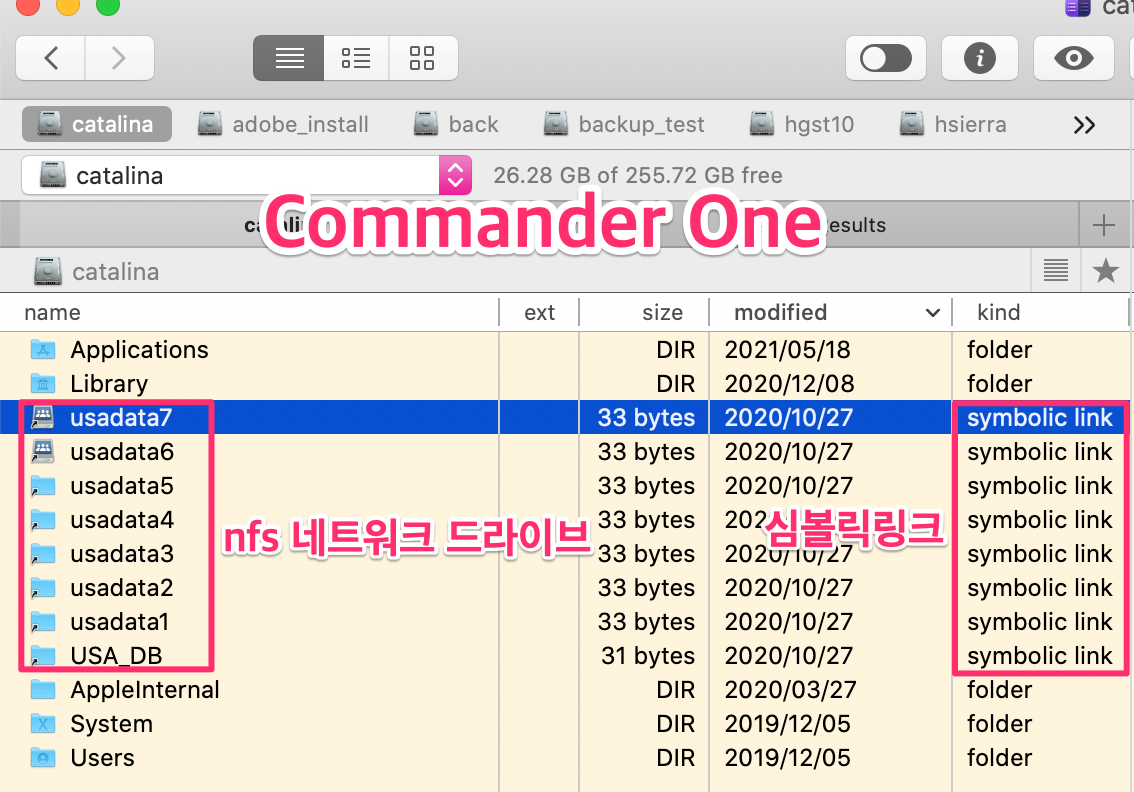Add a new tab with plus button
The width and height of the screenshot is (1134, 792).
(x=1104, y=225)
